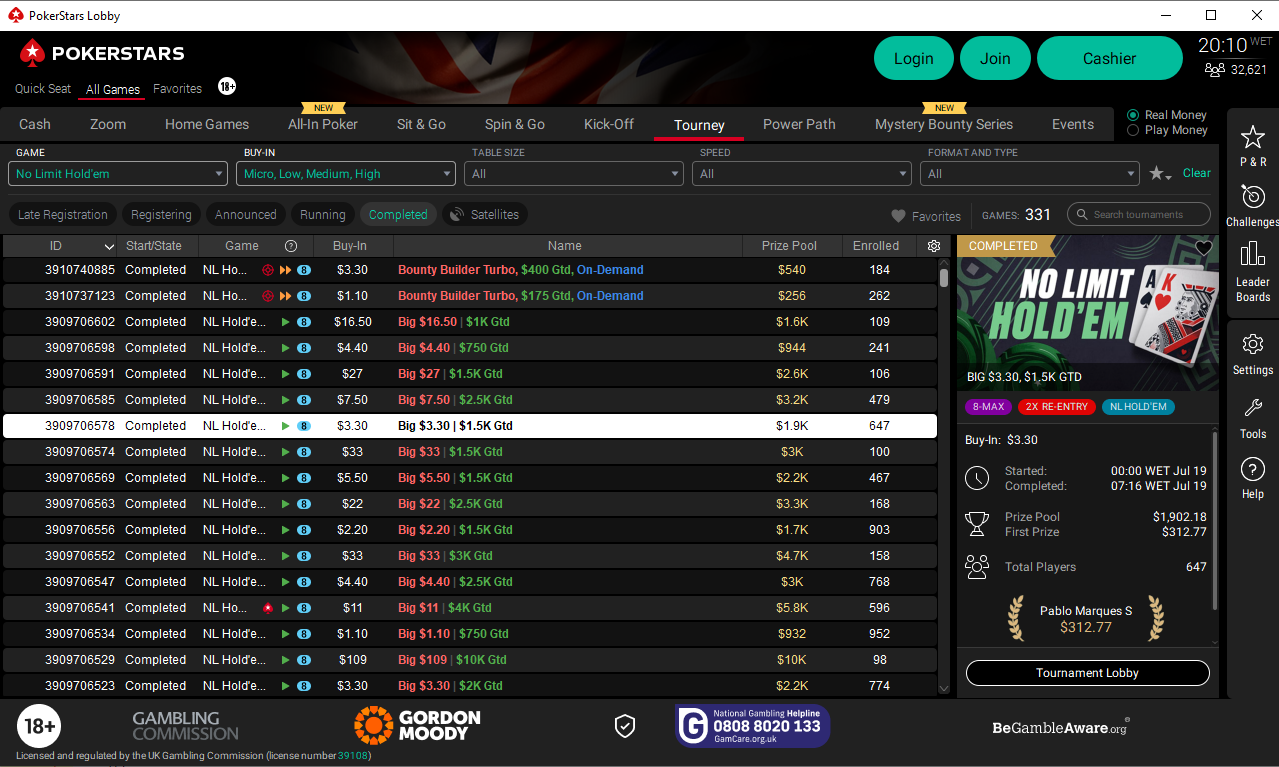Clear all filters
1279x767 pixels.
point(1197,173)
